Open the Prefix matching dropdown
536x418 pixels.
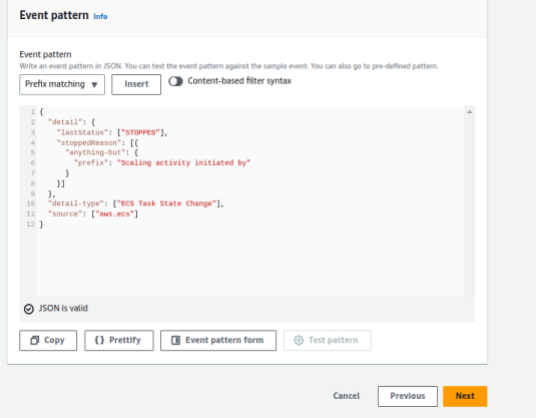pyautogui.click(x=62, y=84)
